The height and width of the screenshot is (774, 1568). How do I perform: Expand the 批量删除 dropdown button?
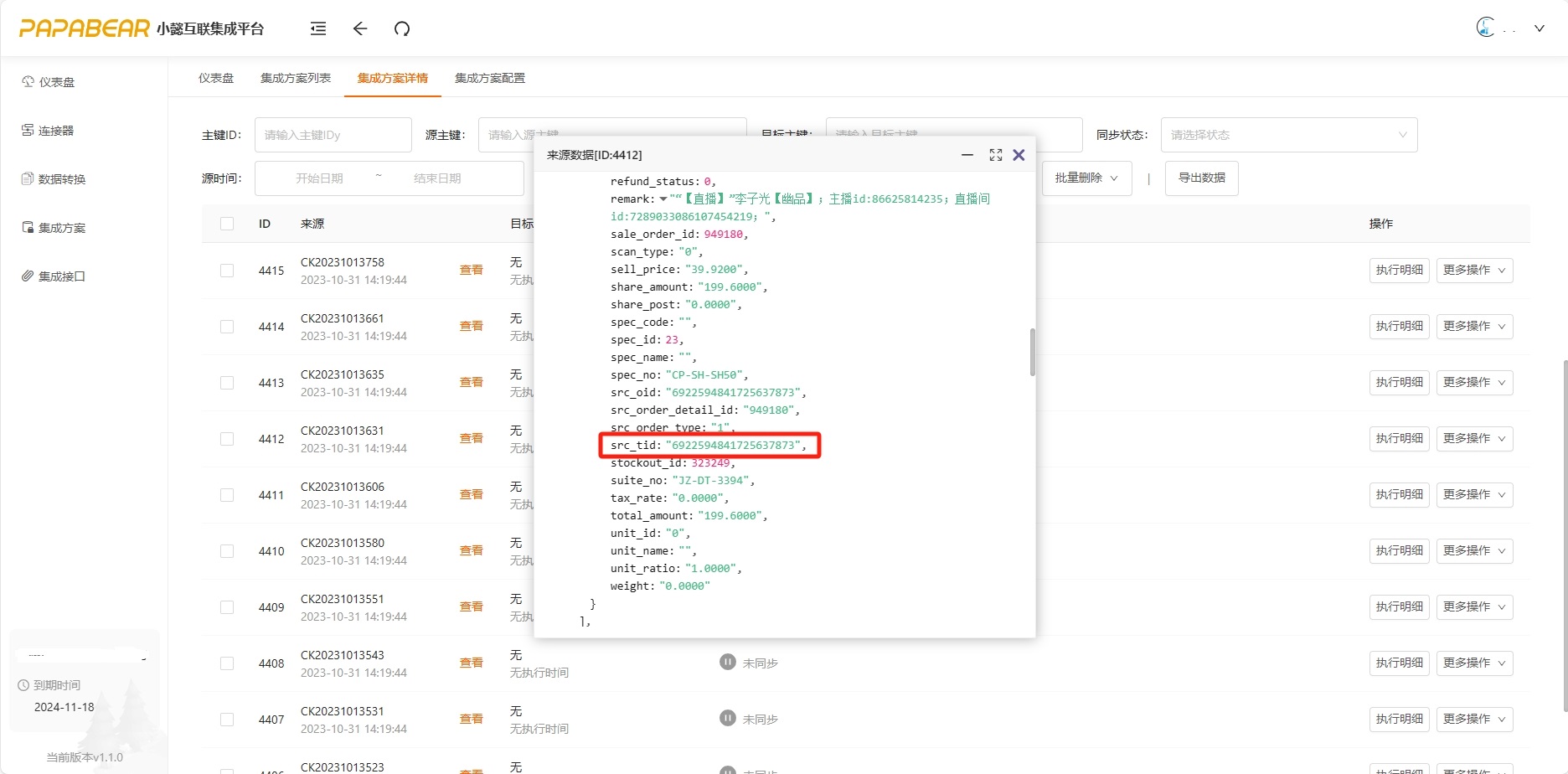[1086, 178]
